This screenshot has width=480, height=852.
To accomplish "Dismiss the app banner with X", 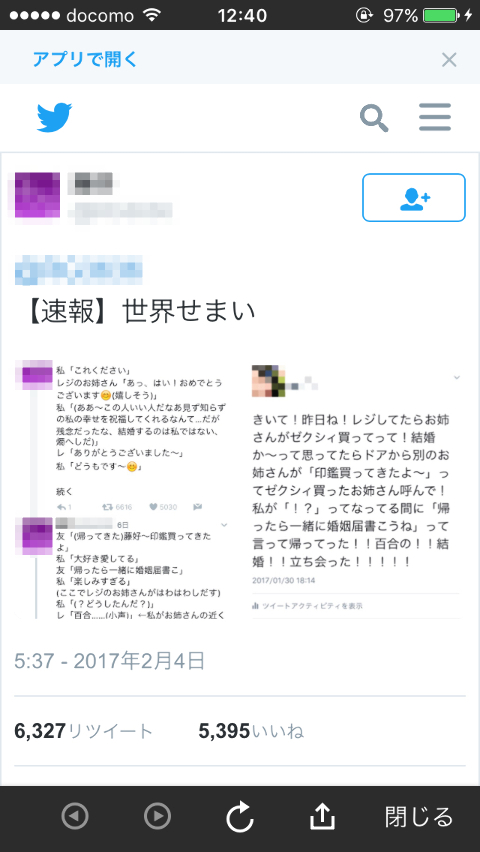I will 449,60.
